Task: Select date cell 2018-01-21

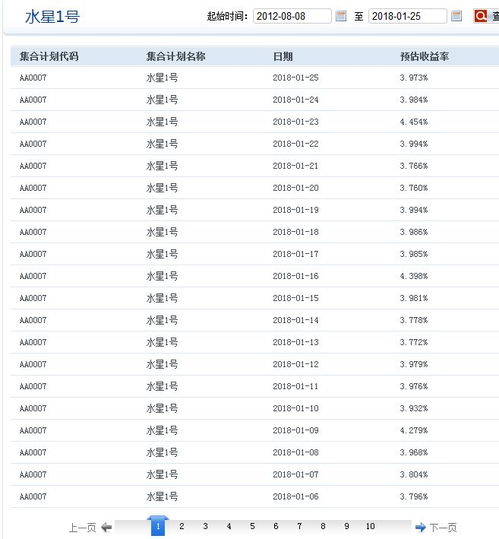Action: 296,166
